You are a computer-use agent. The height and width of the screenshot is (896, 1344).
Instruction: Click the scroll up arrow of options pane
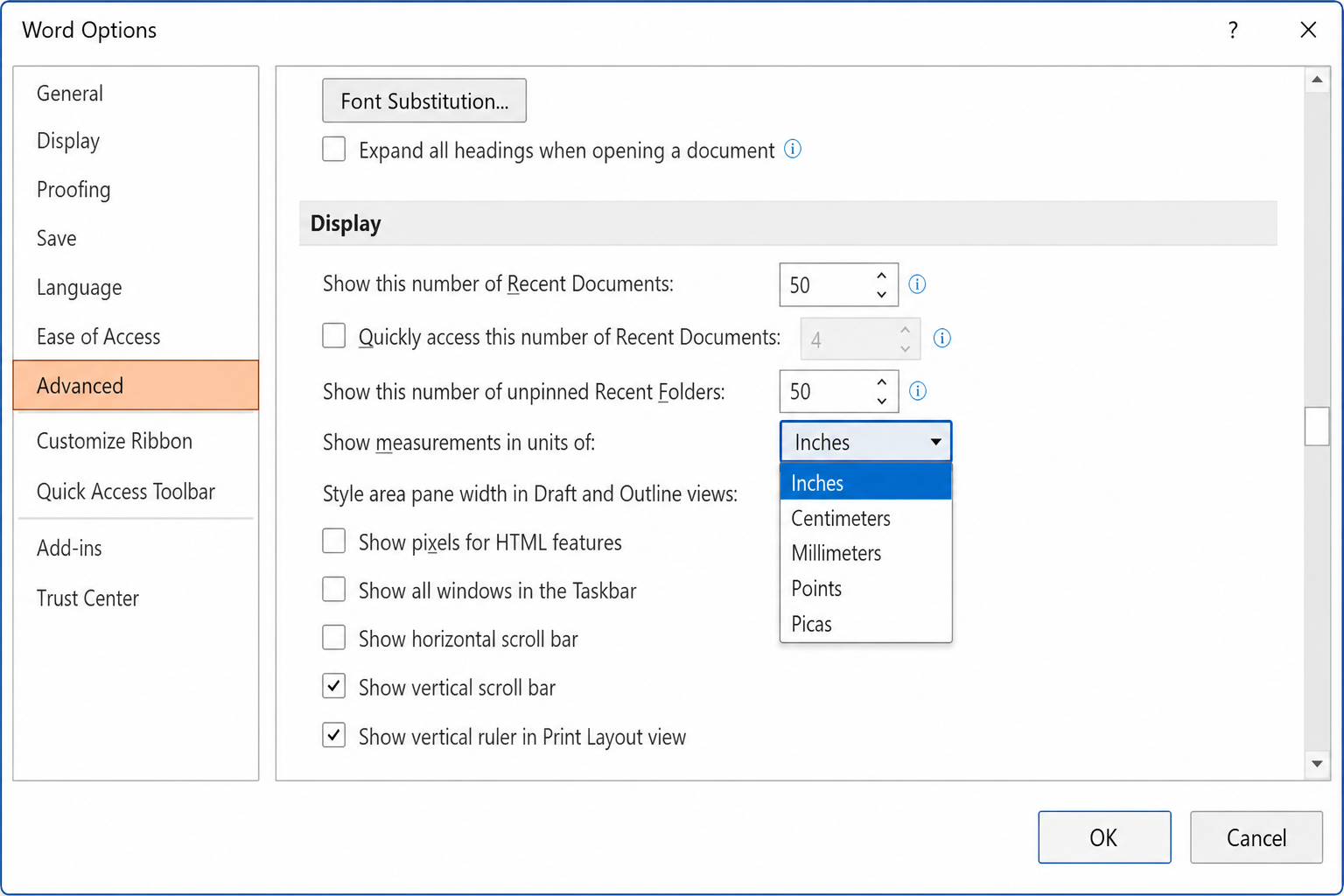[1317, 80]
